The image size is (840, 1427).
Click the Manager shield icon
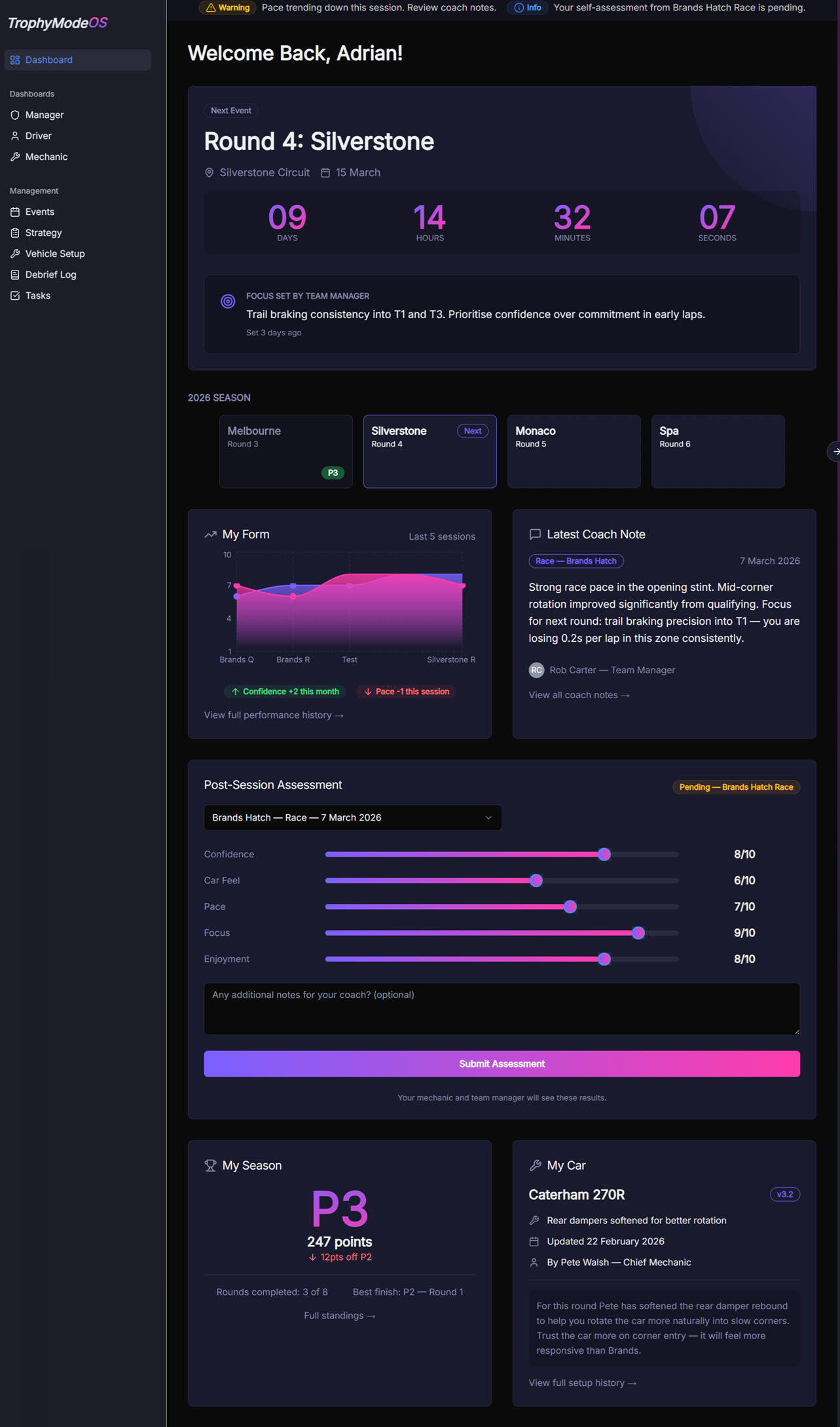pos(15,115)
